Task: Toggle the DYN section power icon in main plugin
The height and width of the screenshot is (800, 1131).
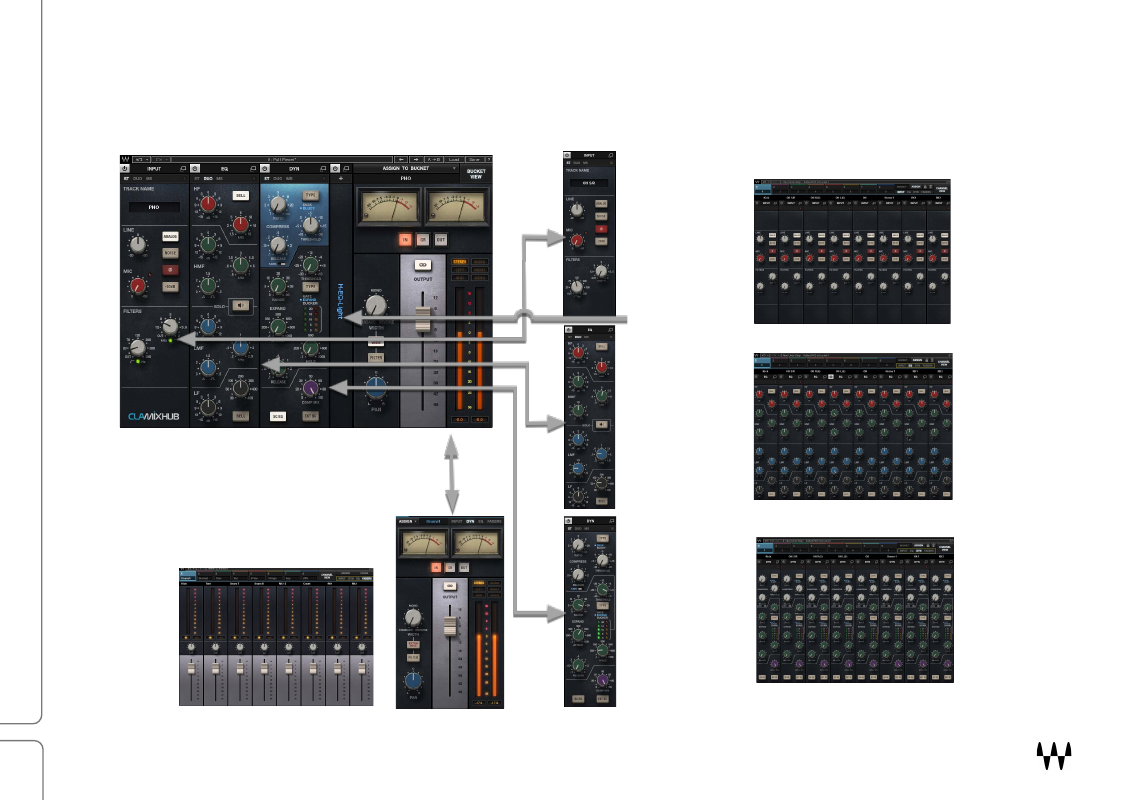Action: click(x=265, y=169)
